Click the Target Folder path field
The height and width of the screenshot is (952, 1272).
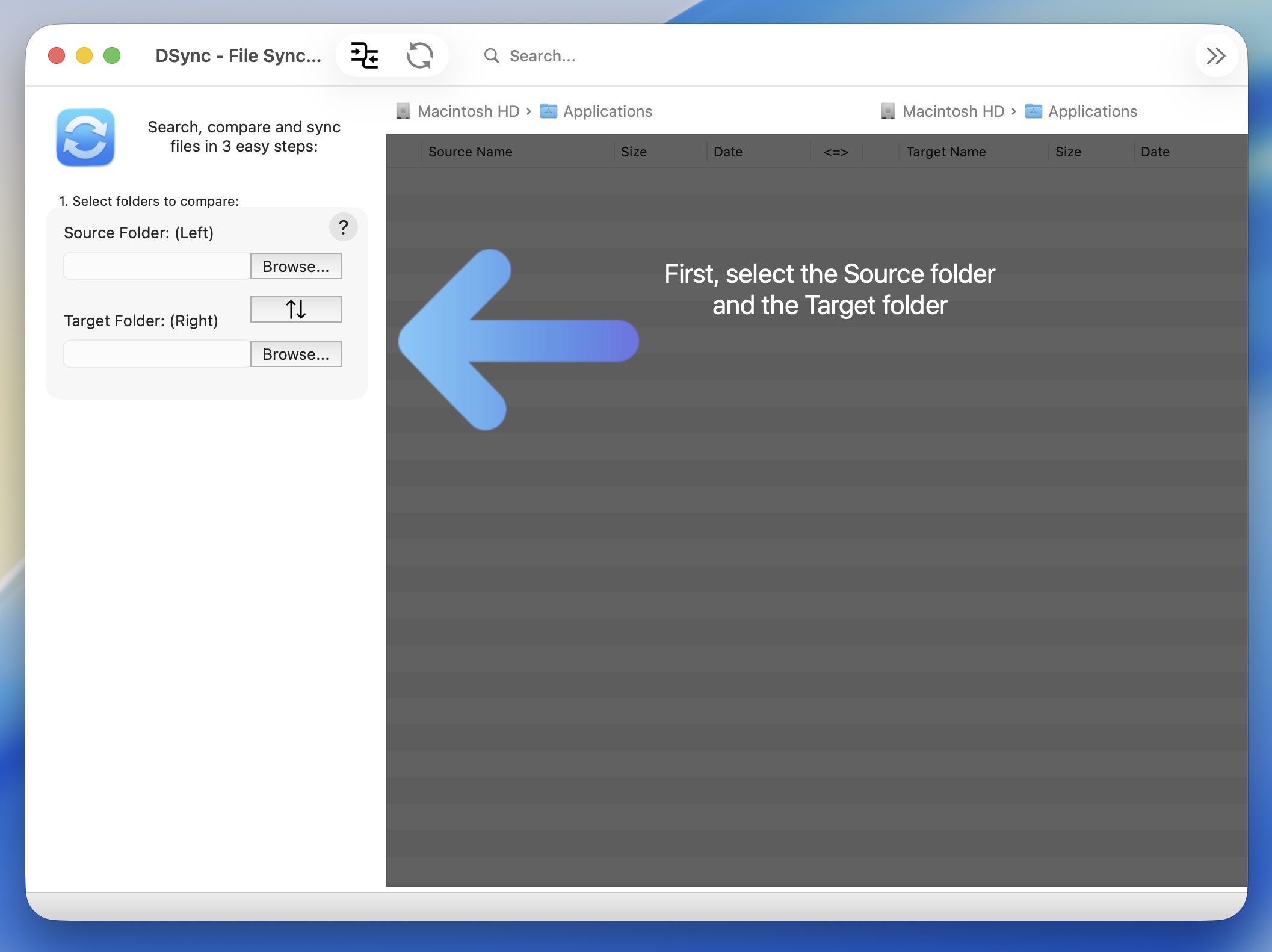tap(156, 354)
